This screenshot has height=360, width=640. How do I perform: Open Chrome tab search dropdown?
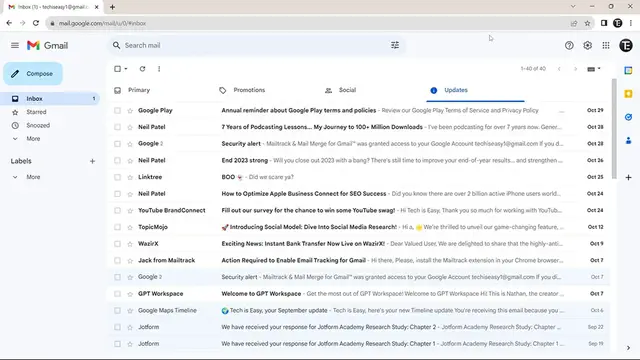573,7
